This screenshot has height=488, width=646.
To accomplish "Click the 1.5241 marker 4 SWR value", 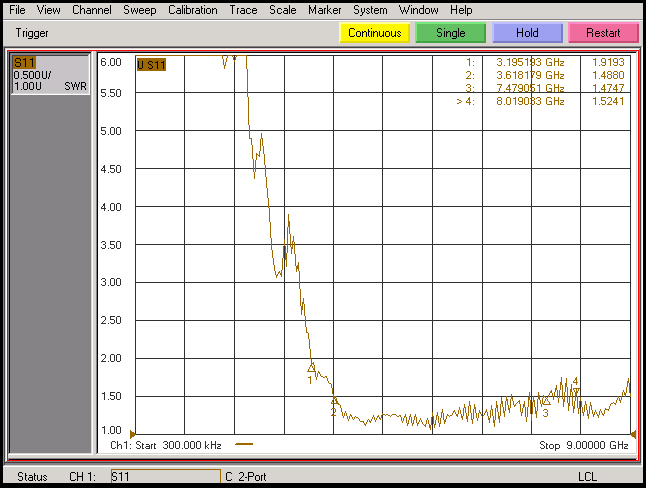I will pyautogui.click(x=608, y=101).
